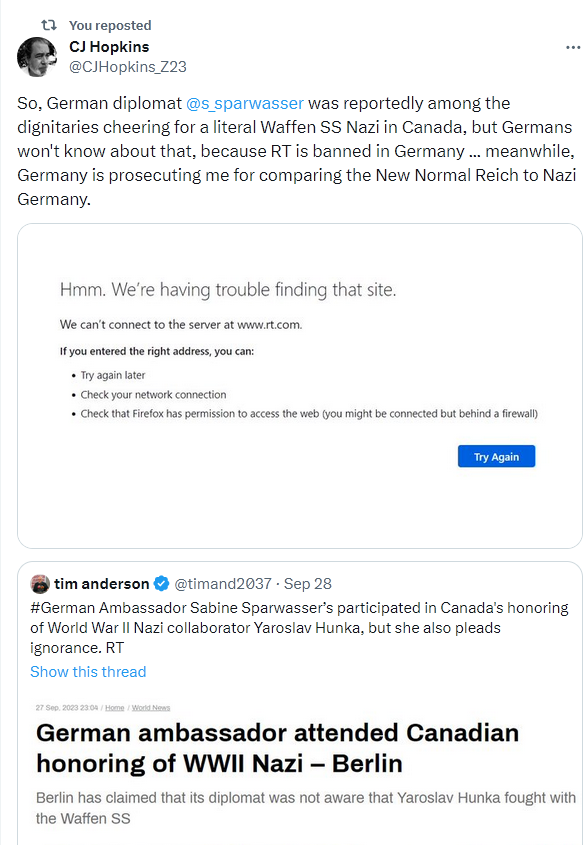Click tim anderson's small avatar
588x845 pixels.
[x=40, y=584]
